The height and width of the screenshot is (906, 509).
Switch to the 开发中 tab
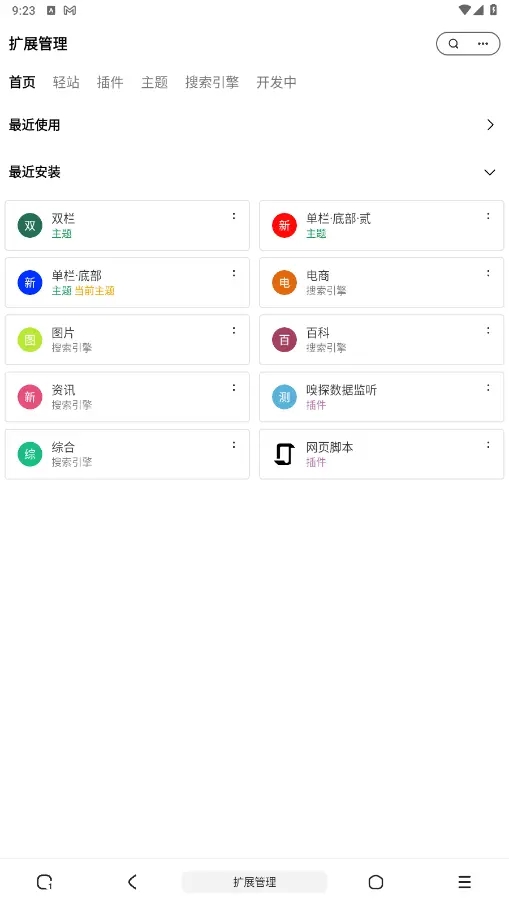click(x=276, y=82)
